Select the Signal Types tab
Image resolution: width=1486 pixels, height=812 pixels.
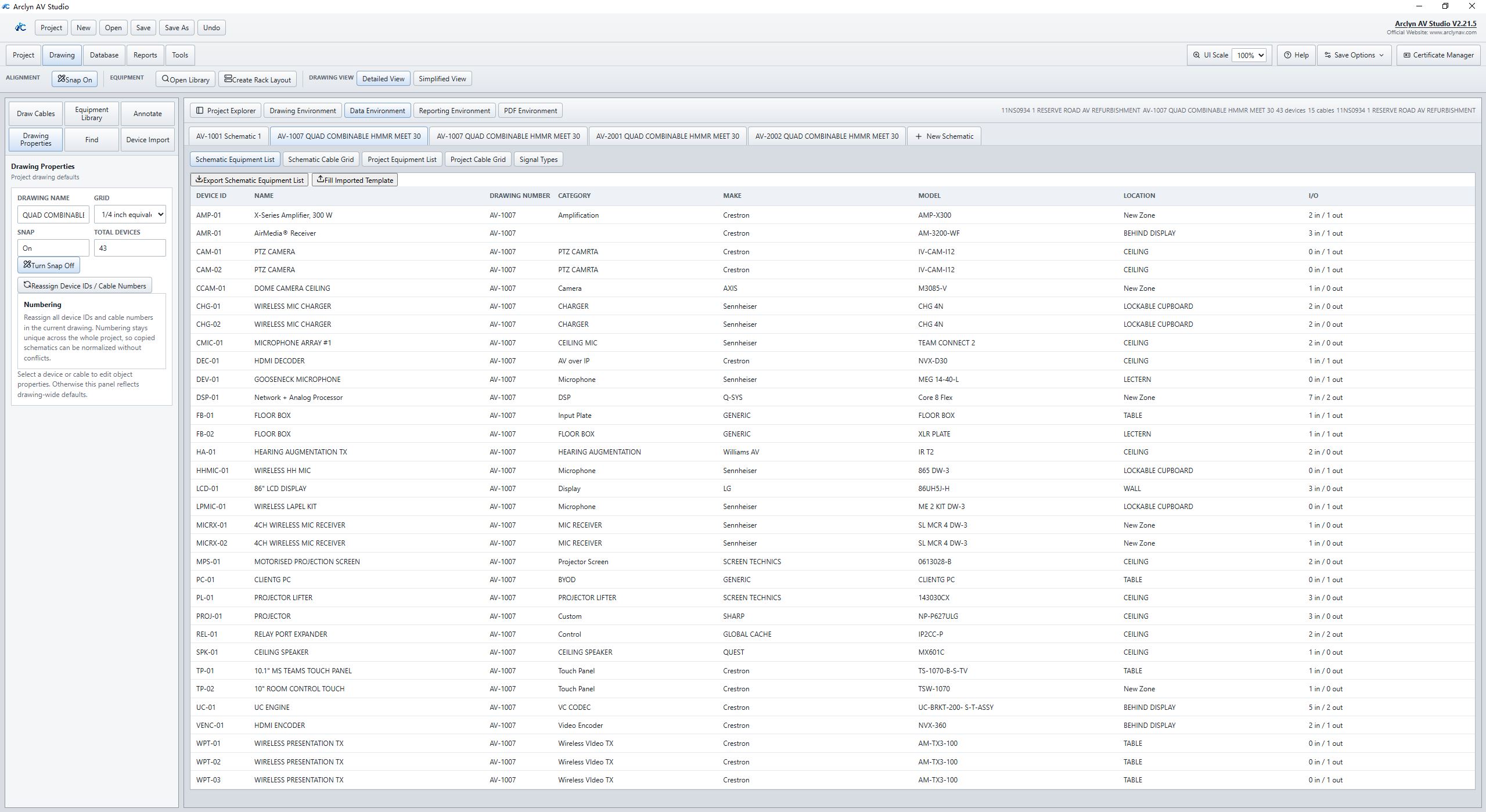pos(538,160)
